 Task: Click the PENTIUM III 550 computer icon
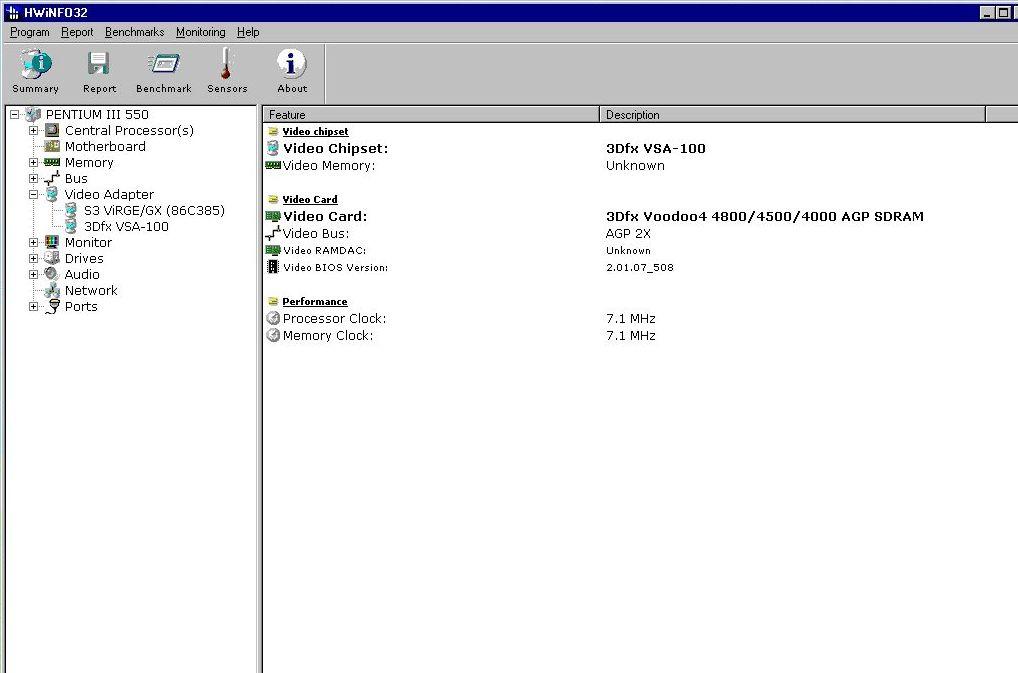point(33,115)
